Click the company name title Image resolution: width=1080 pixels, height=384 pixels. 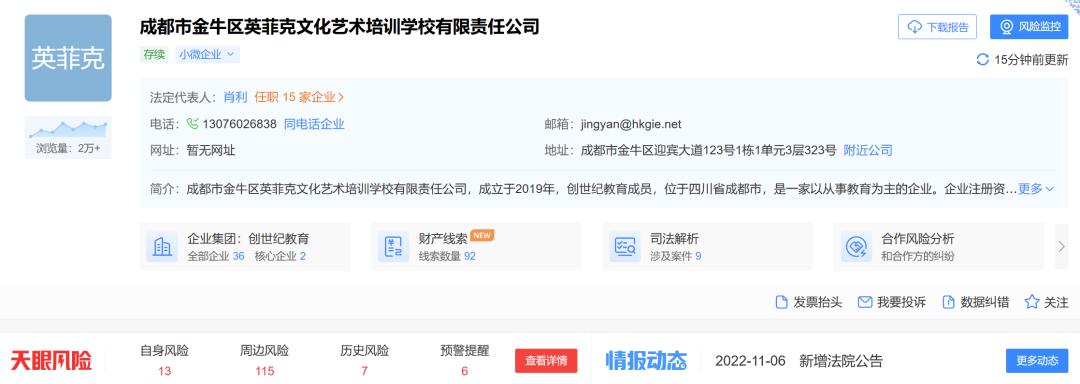click(339, 28)
